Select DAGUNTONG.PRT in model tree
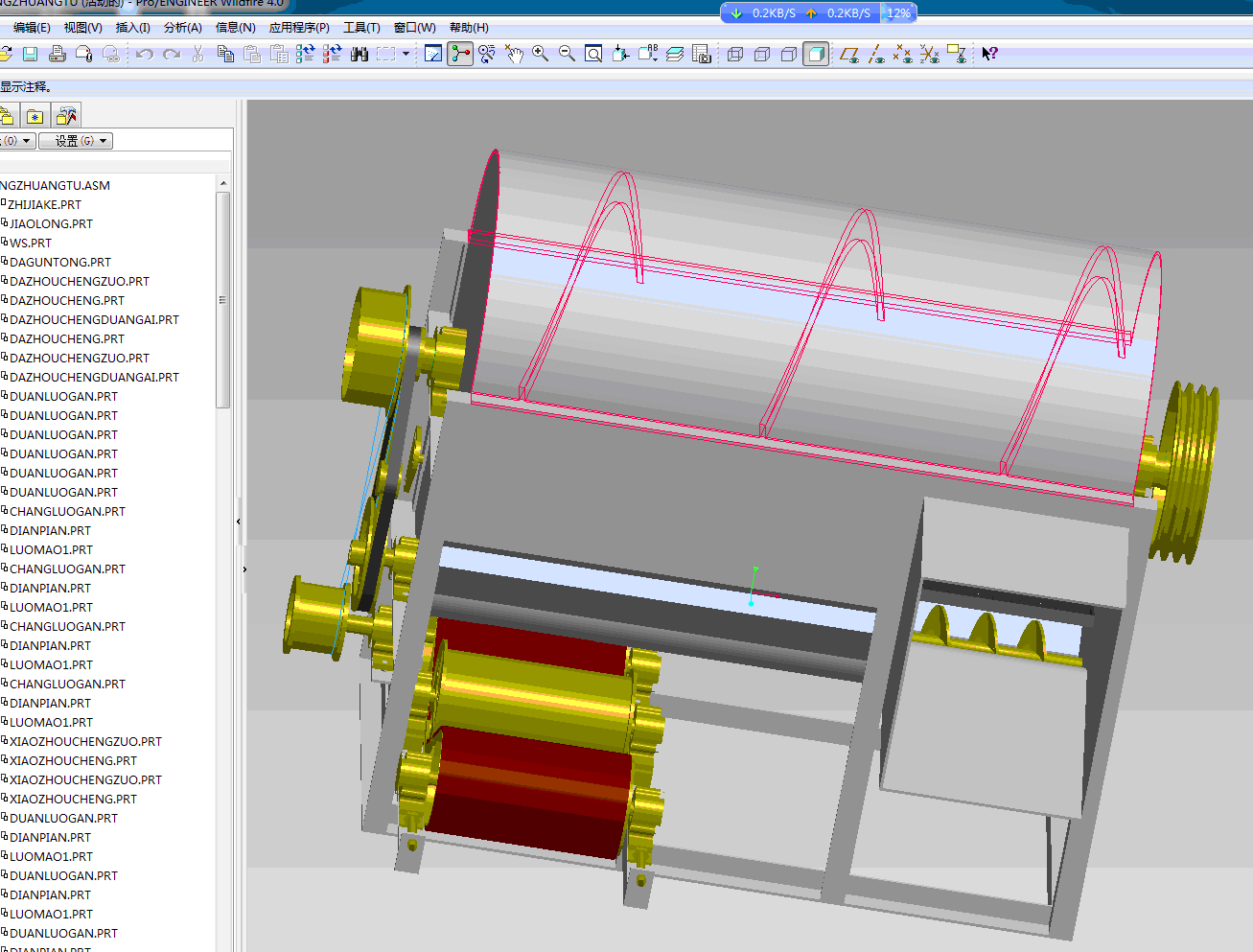Image resolution: width=1253 pixels, height=952 pixels. coord(59,262)
